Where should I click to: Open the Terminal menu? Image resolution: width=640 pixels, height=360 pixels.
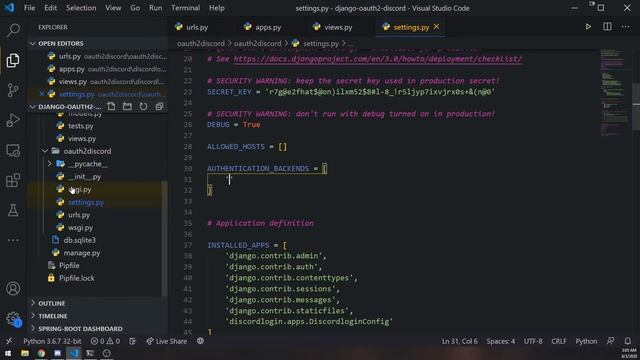pos(186,8)
